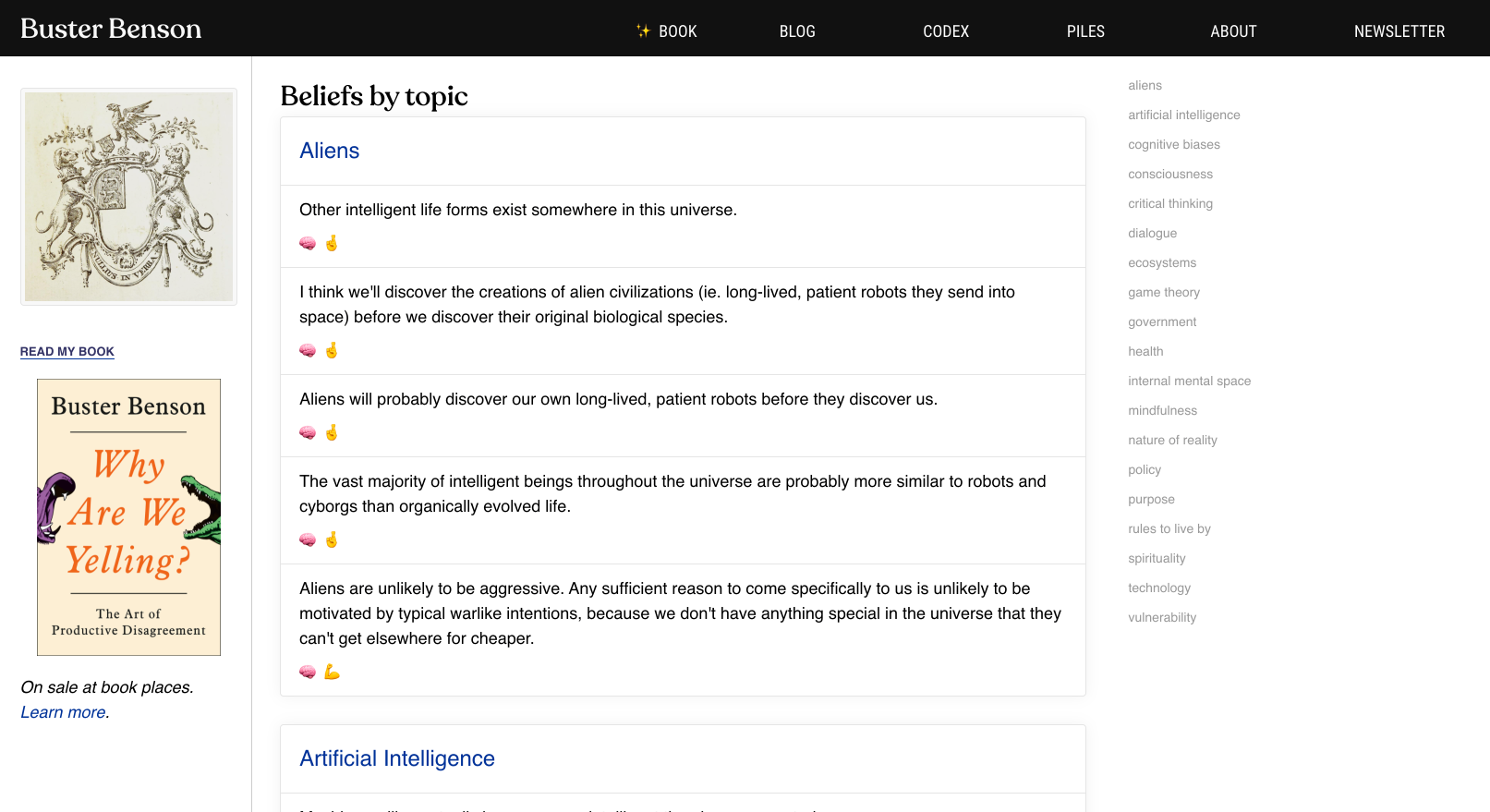1490x812 pixels.
Task: Click the sparkle icon next to BOOK
Action: pyautogui.click(x=643, y=31)
